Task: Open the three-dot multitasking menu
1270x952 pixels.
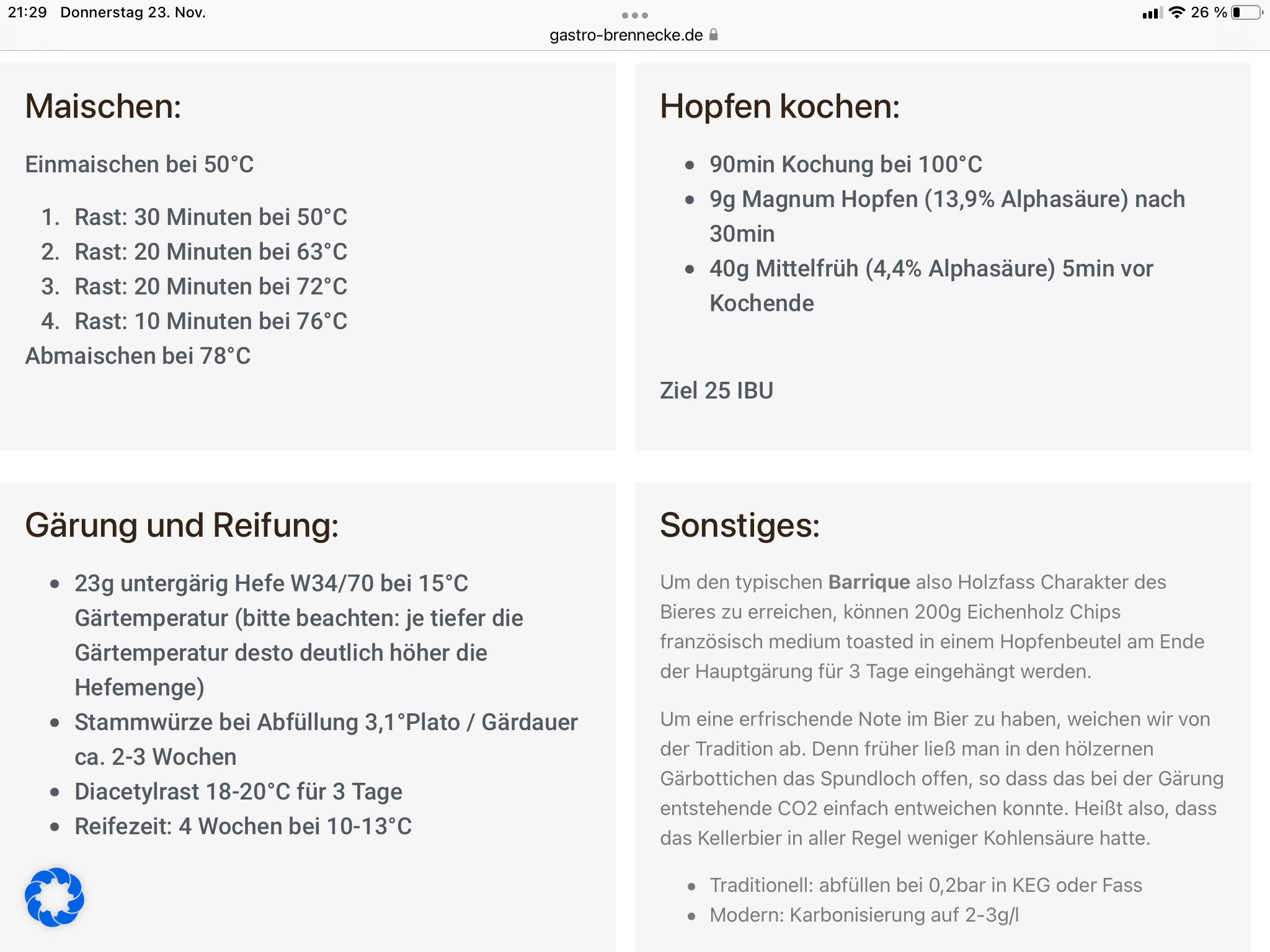Action: pos(634,15)
